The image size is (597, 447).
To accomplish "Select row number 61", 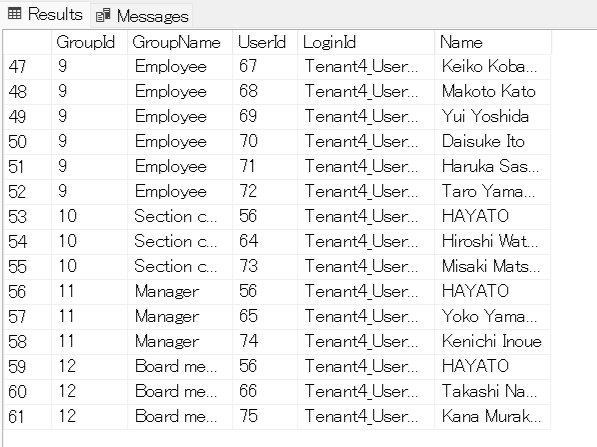I will tap(27, 417).
